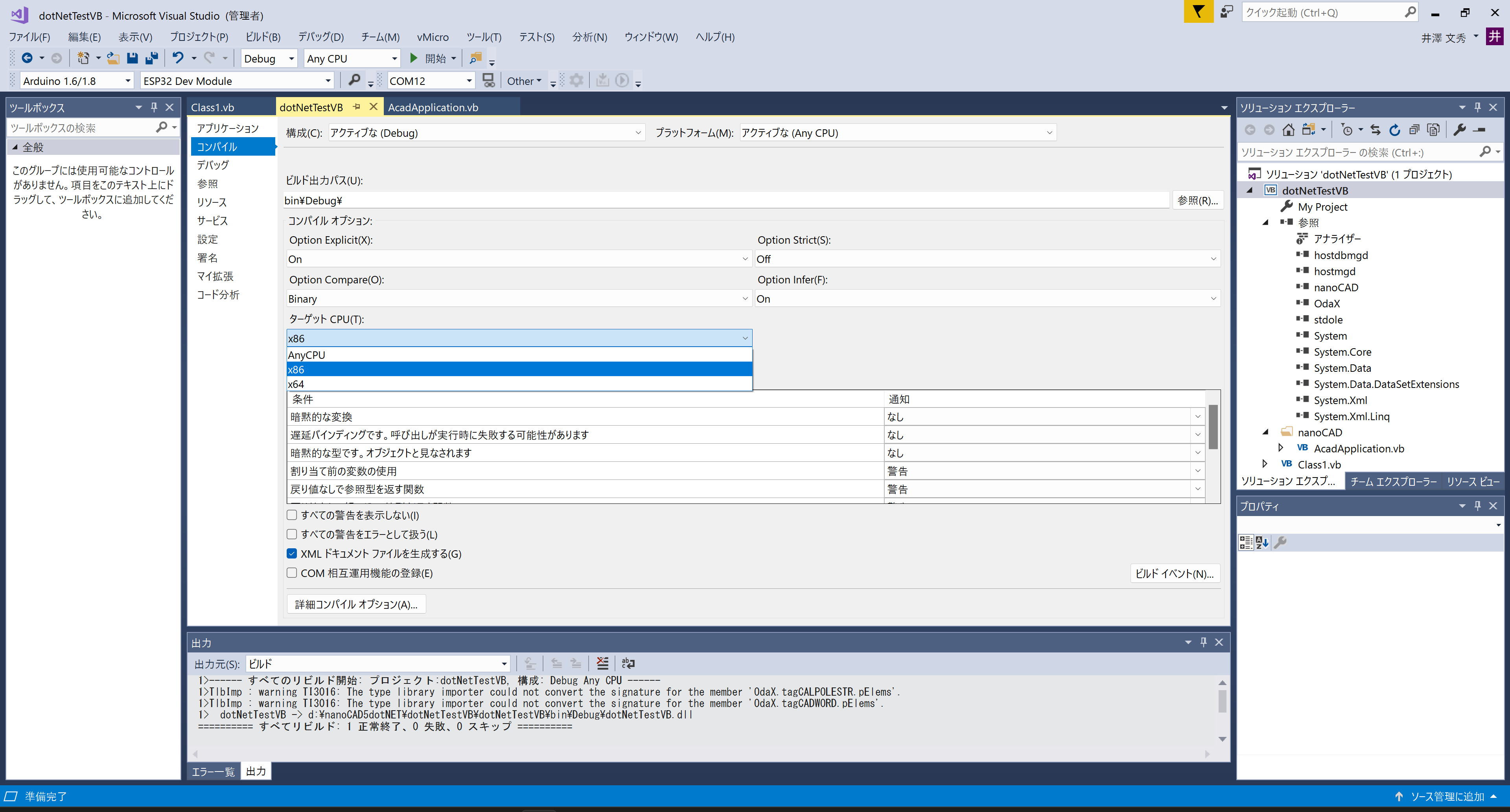Click the 参照(R)... browse button
Image resolution: width=1510 pixels, height=812 pixels.
(1197, 200)
